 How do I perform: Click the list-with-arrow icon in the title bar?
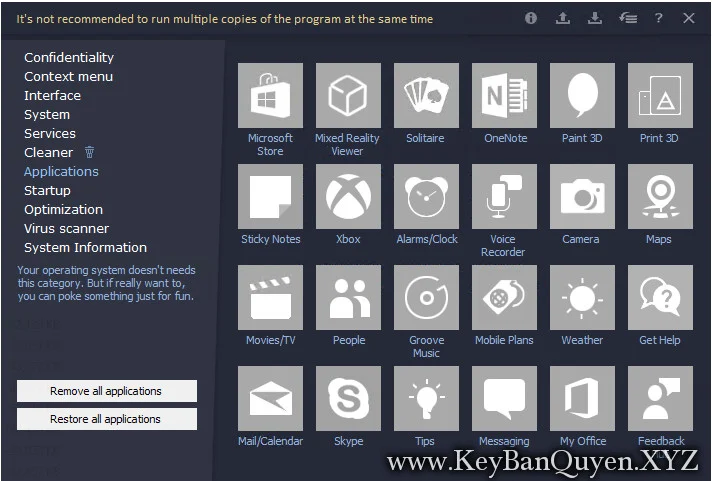click(628, 18)
